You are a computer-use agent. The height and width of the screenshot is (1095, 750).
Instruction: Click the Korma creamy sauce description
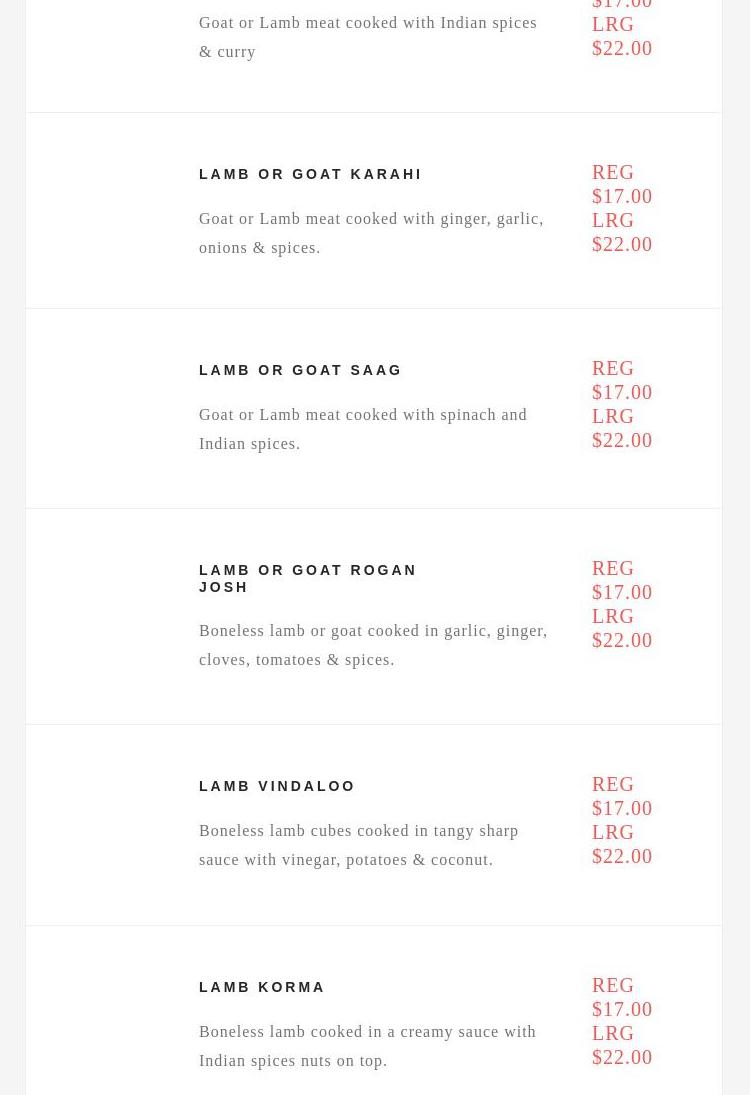(367, 1046)
